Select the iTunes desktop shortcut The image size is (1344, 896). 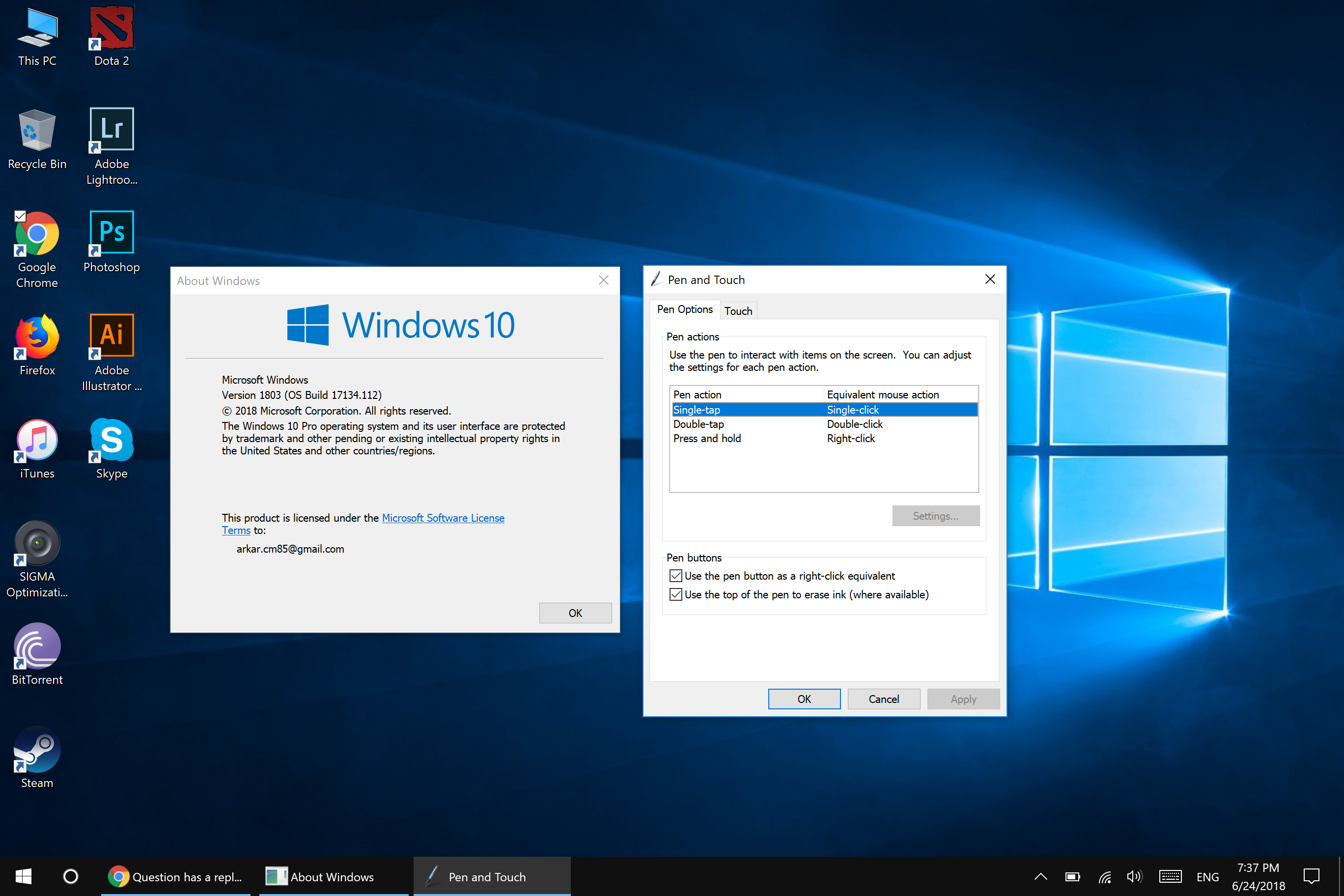(x=37, y=449)
